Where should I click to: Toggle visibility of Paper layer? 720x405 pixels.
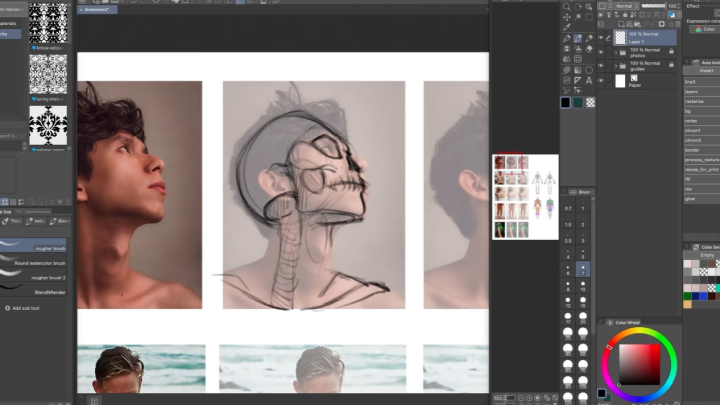pyautogui.click(x=603, y=81)
